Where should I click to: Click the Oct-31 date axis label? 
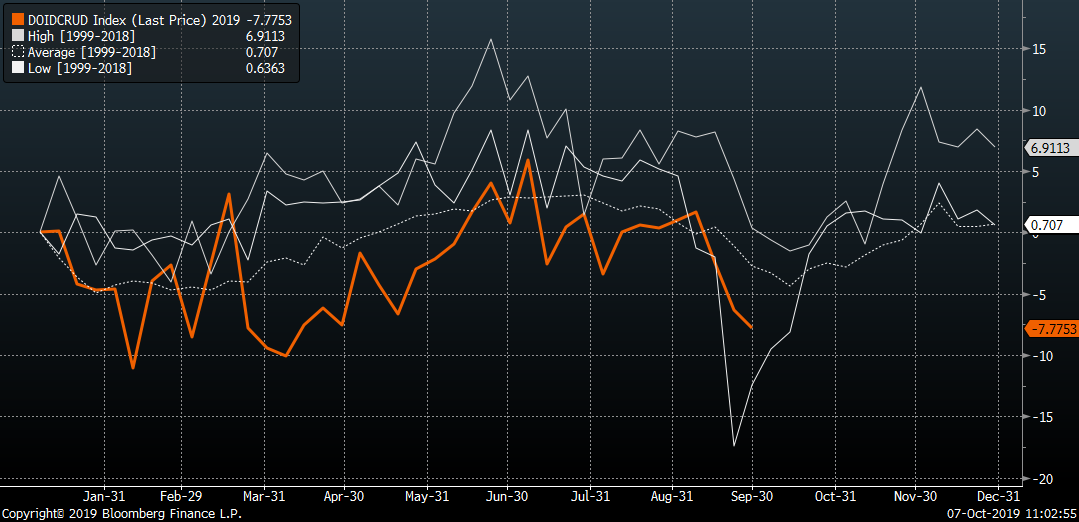835,496
